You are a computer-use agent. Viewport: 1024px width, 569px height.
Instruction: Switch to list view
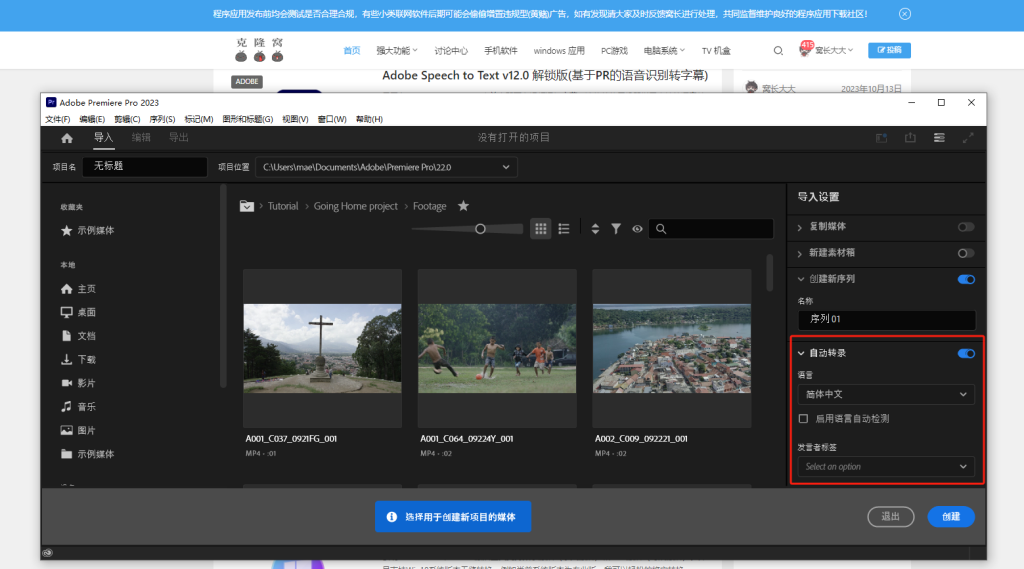click(x=564, y=229)
